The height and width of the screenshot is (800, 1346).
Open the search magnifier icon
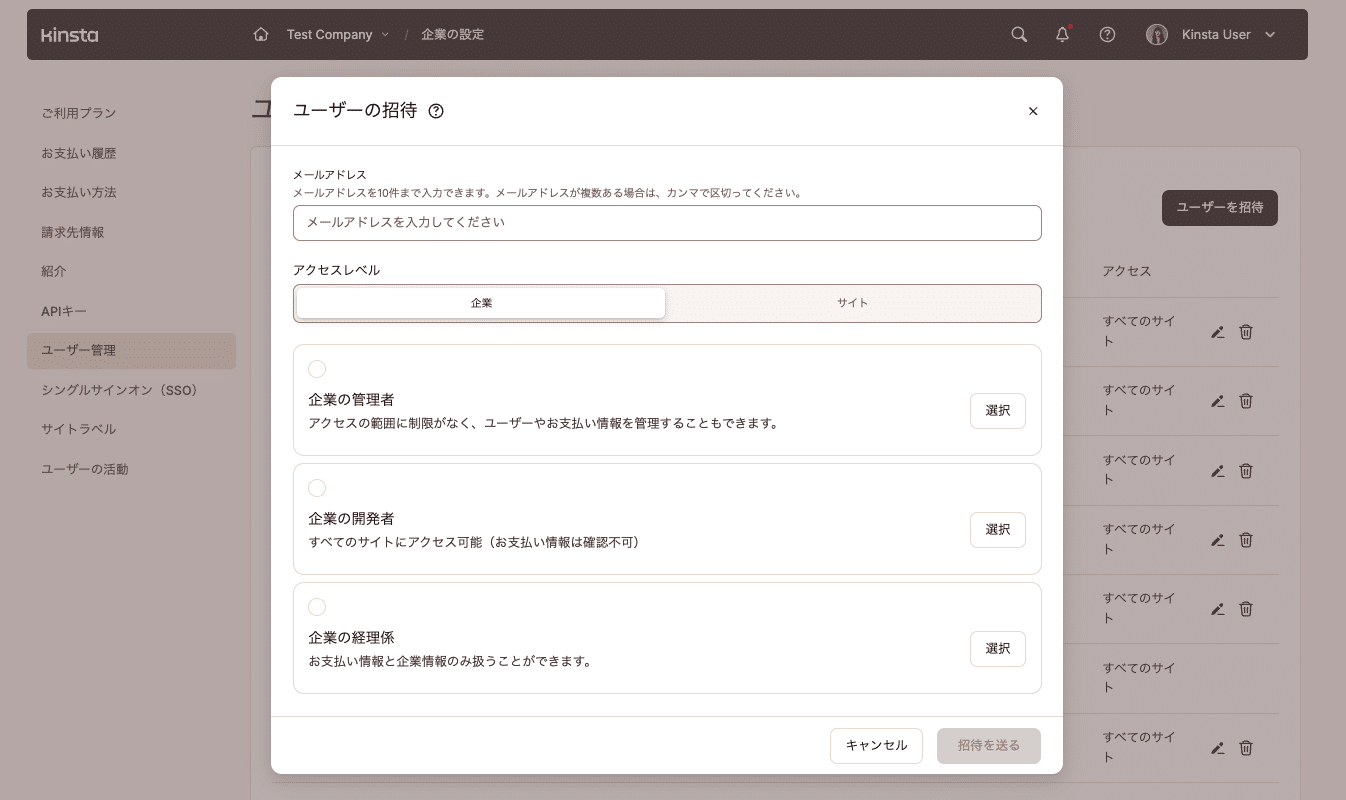pos(1019,34)
